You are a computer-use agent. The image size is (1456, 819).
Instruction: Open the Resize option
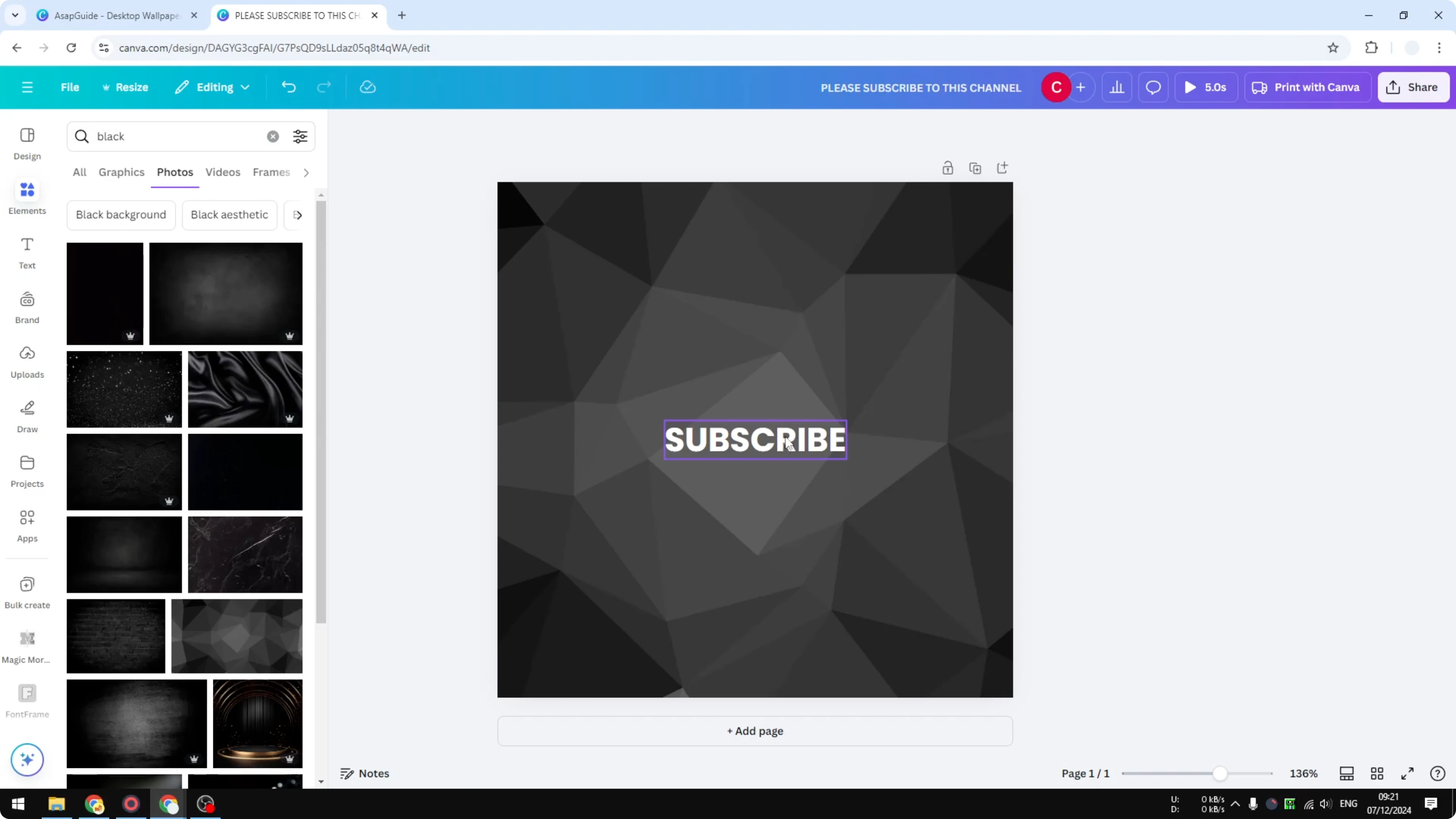click(x=125, y=87)
